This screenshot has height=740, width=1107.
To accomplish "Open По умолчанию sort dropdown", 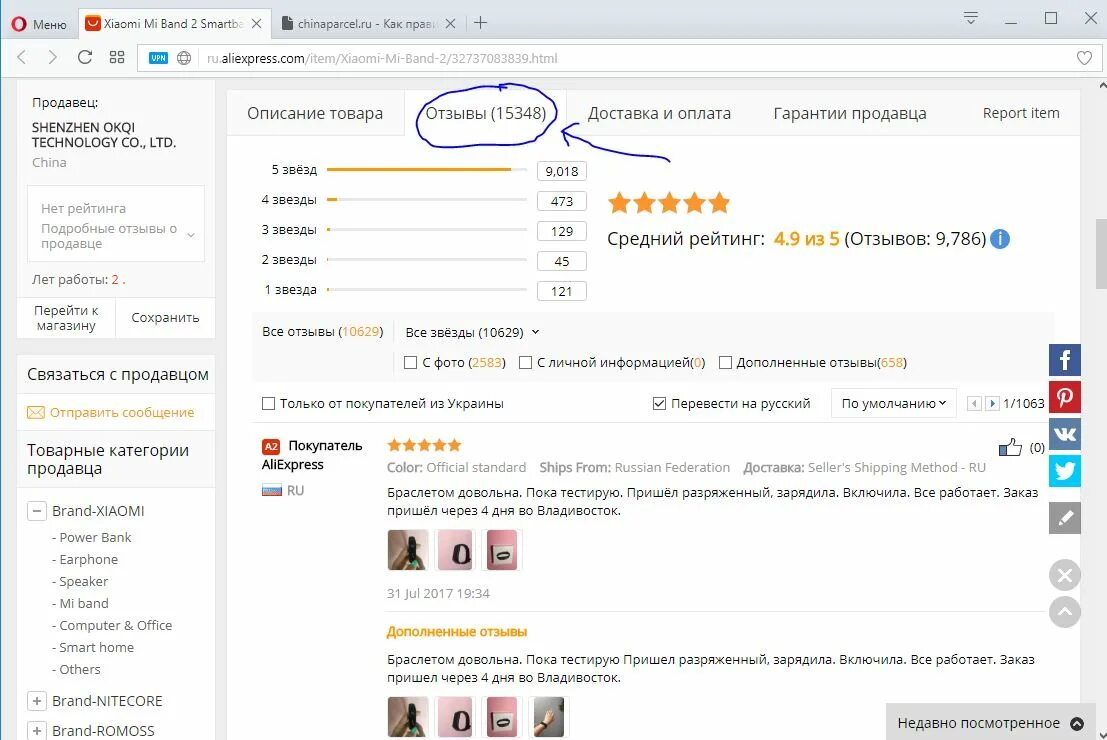I will click(x=893, y=403).
